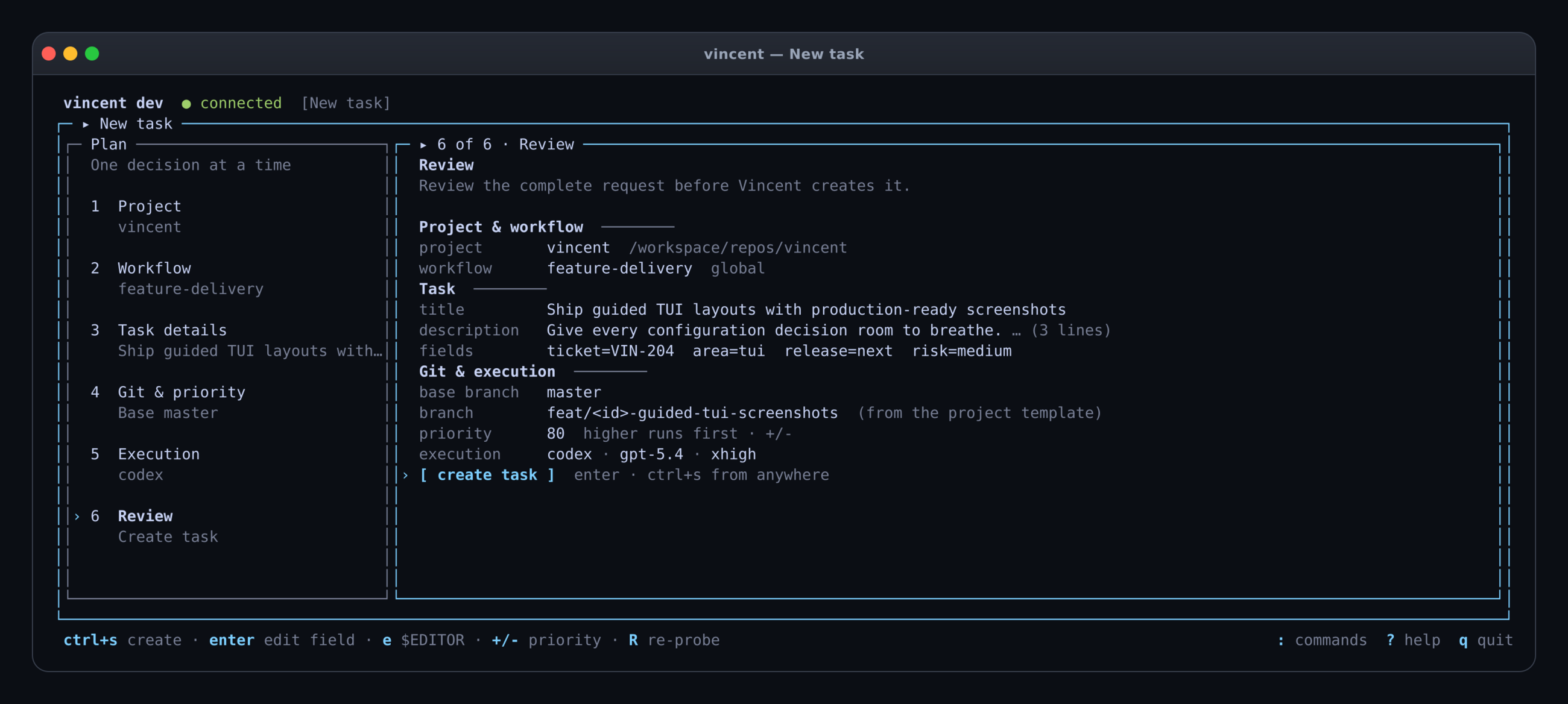Click the +/- priority shortcut in footer
Screen dimensions: 1568x704
pos(546,640)
